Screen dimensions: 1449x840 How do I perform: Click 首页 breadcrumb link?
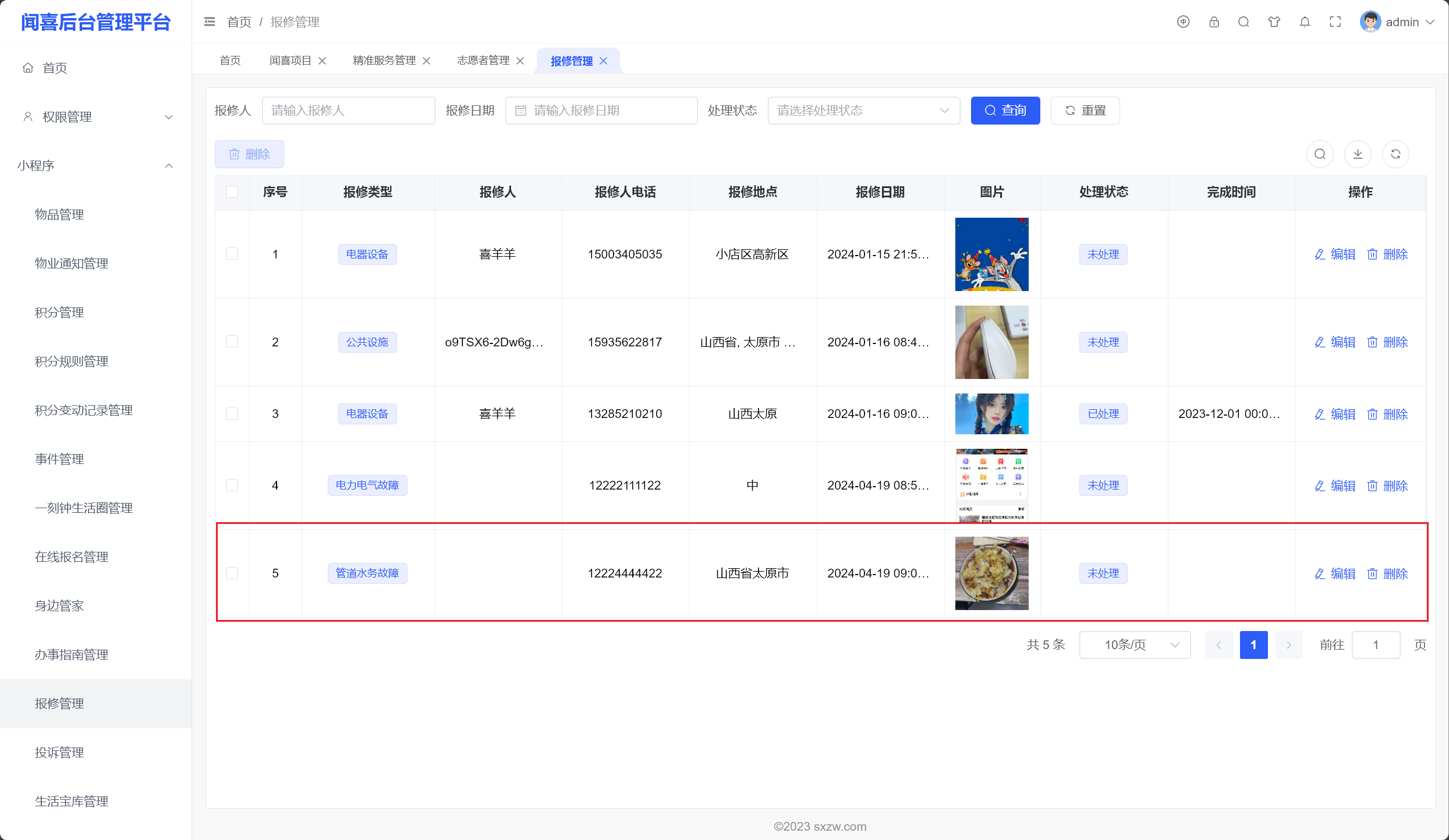(x=239, y=22)
